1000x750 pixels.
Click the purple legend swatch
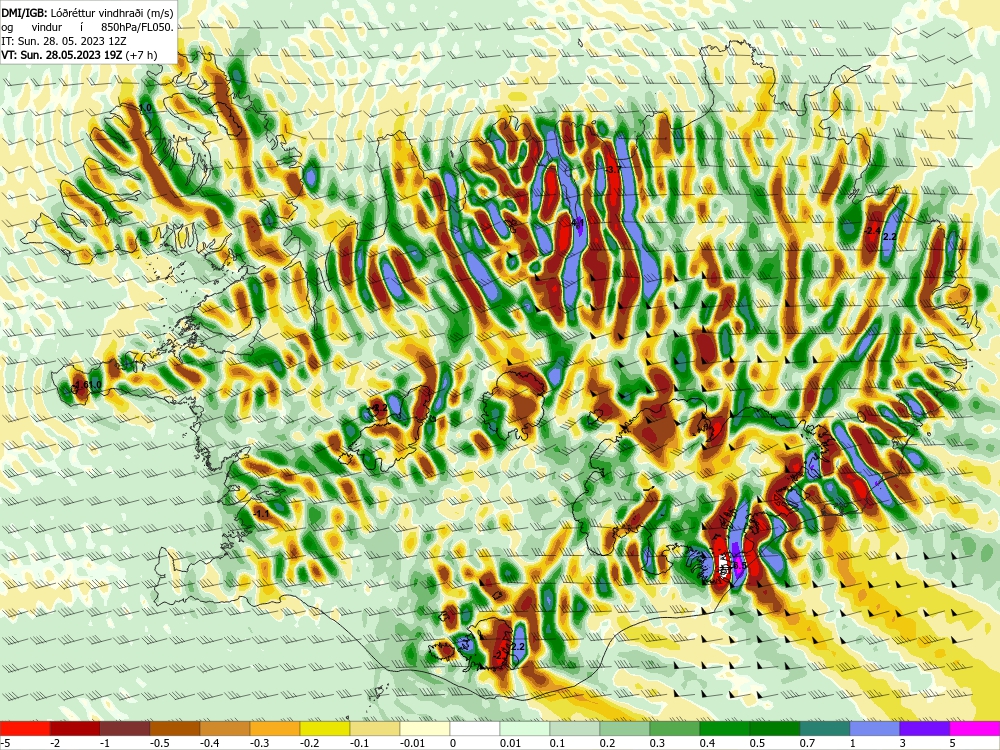pos(924,728)
